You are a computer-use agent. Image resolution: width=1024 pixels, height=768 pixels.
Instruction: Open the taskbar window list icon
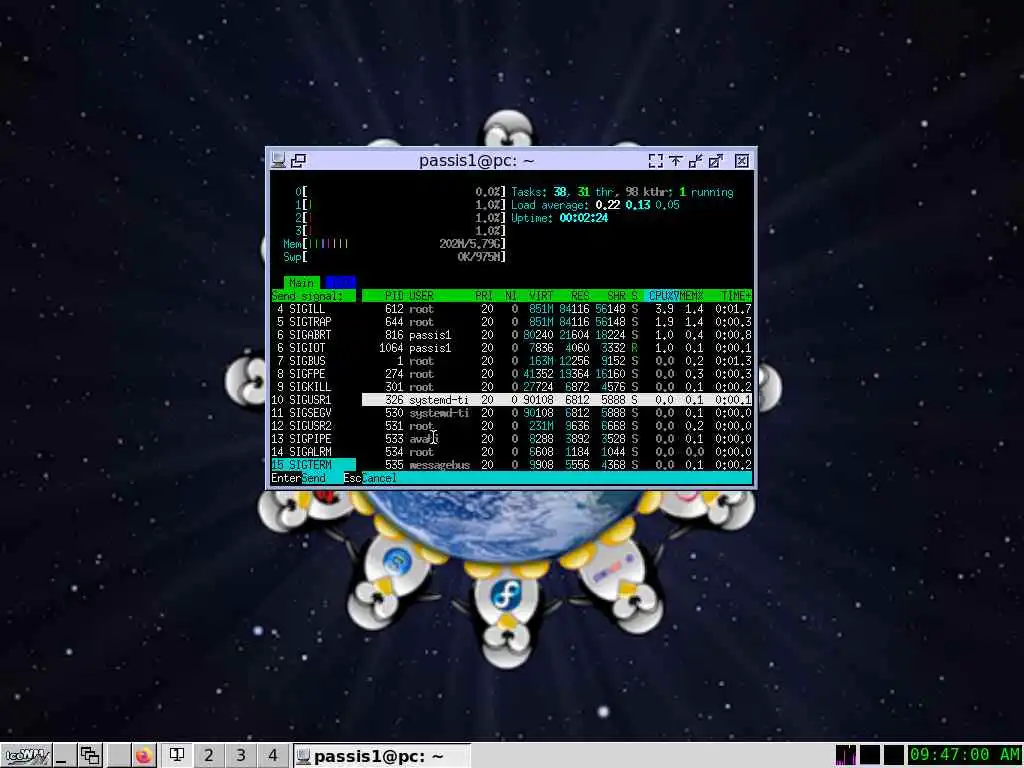(89, 756)
